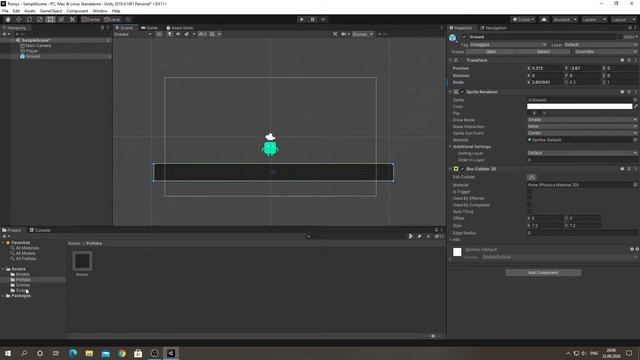Screen dimensions: 640x360
Task: Open Transform component help icon
Action: (622, 60)
